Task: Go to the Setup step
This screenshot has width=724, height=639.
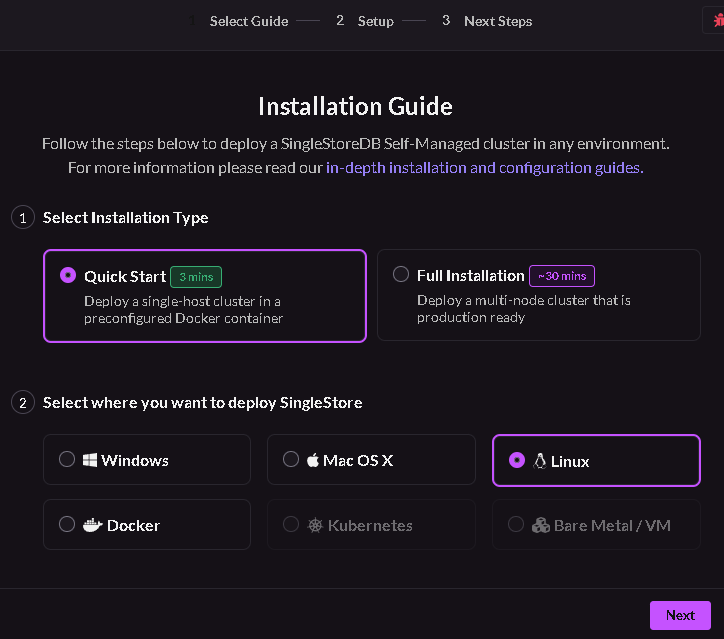Action: [x=375, y=21]
